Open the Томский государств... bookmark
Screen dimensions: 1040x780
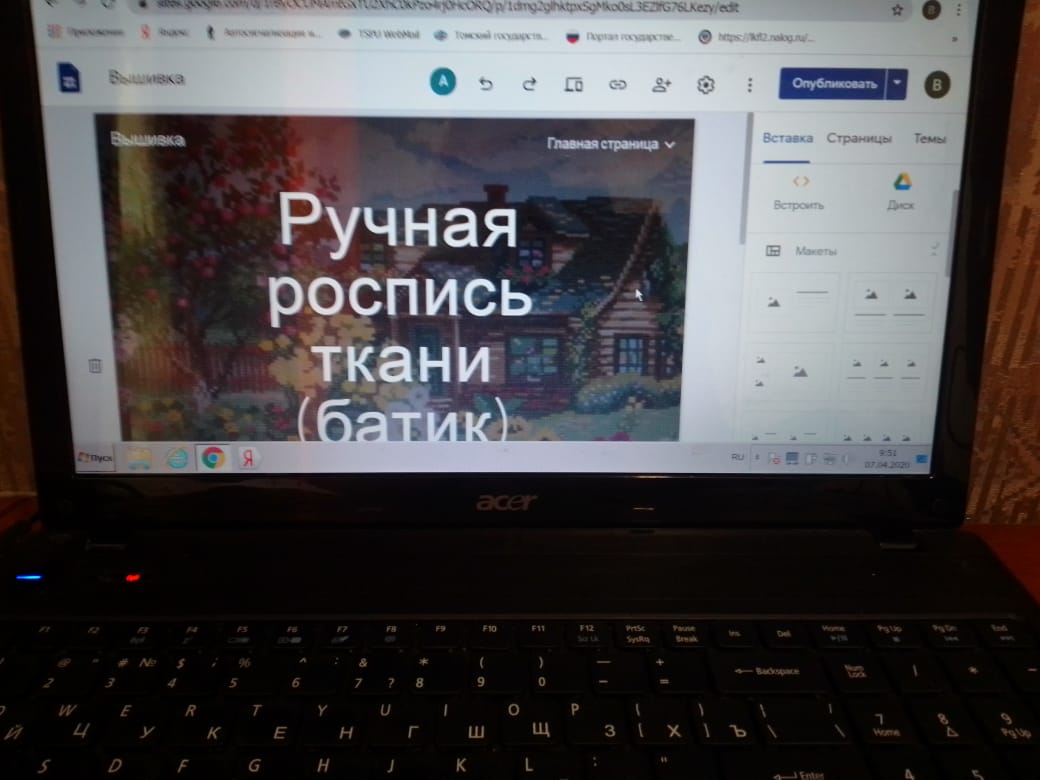[x=491, y=35]
